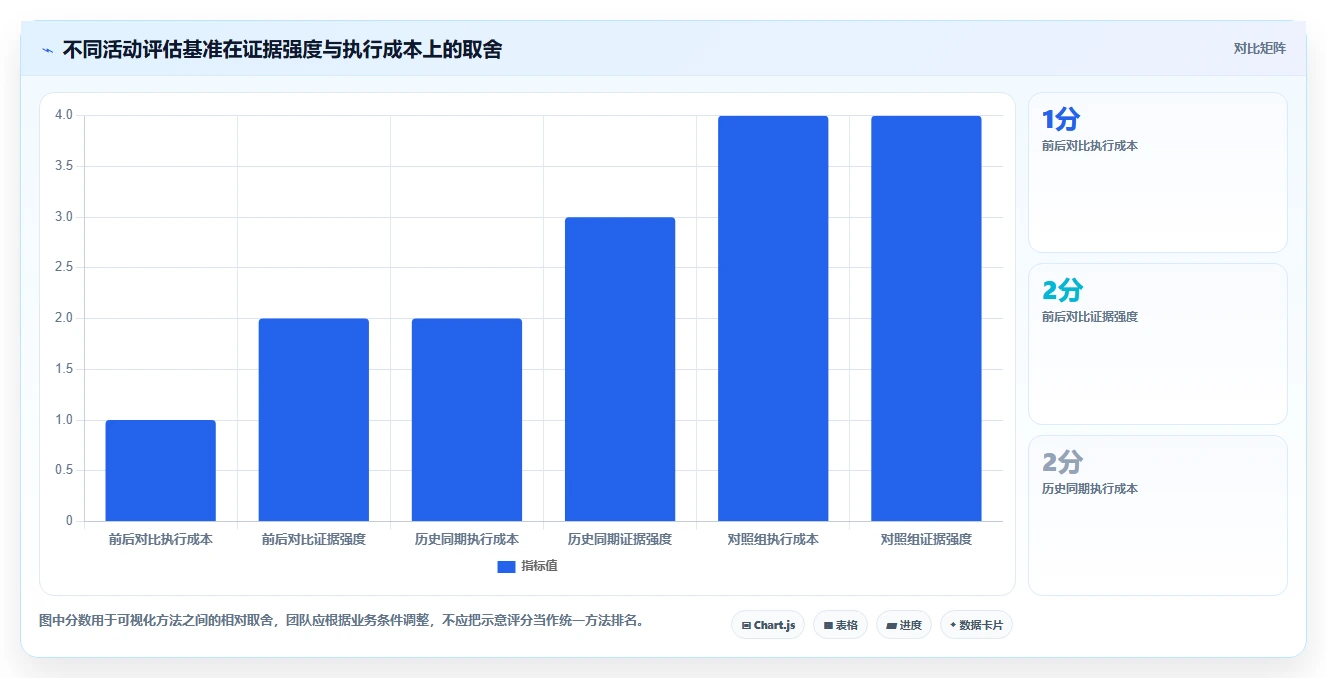Select the 进度 tag
Image resolution: width=1327 pixels, height=678 pixels.
tap(903, 625)
